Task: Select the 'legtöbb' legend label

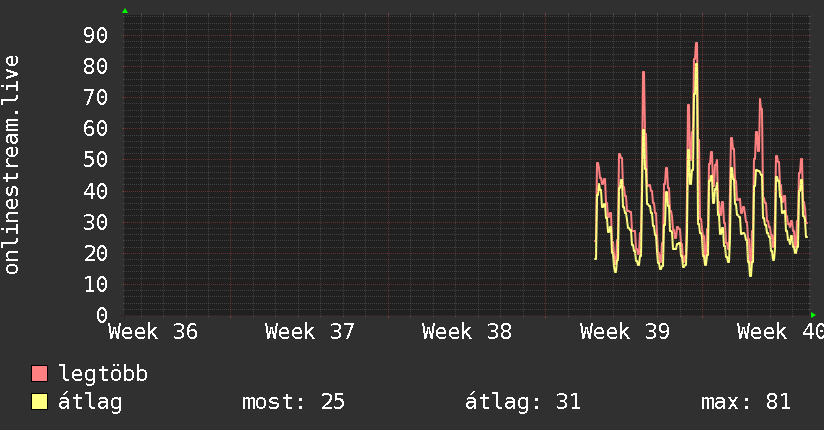Action: coord(103,374)
